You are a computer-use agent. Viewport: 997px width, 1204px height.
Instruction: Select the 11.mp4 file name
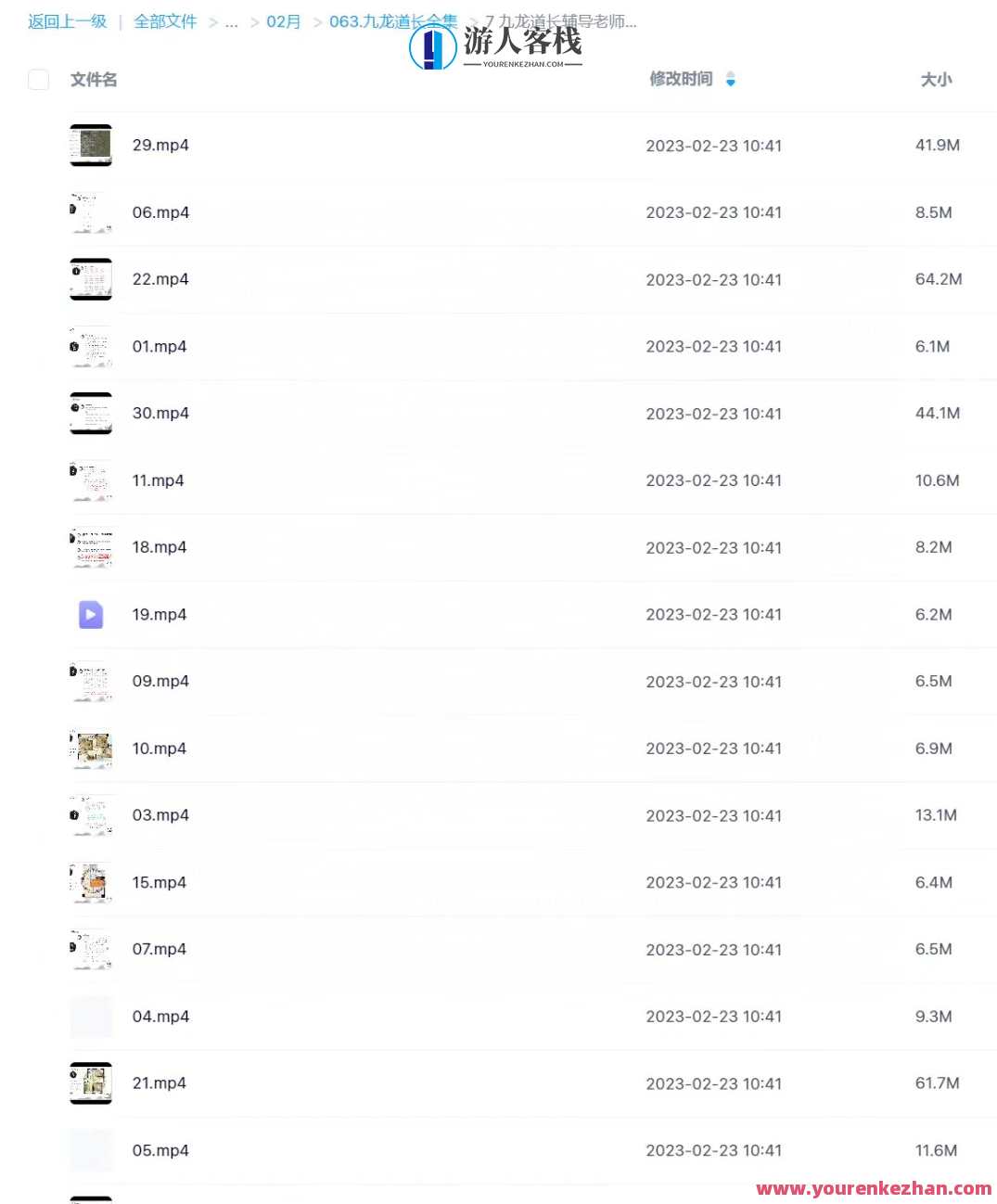tap(158, 480)
